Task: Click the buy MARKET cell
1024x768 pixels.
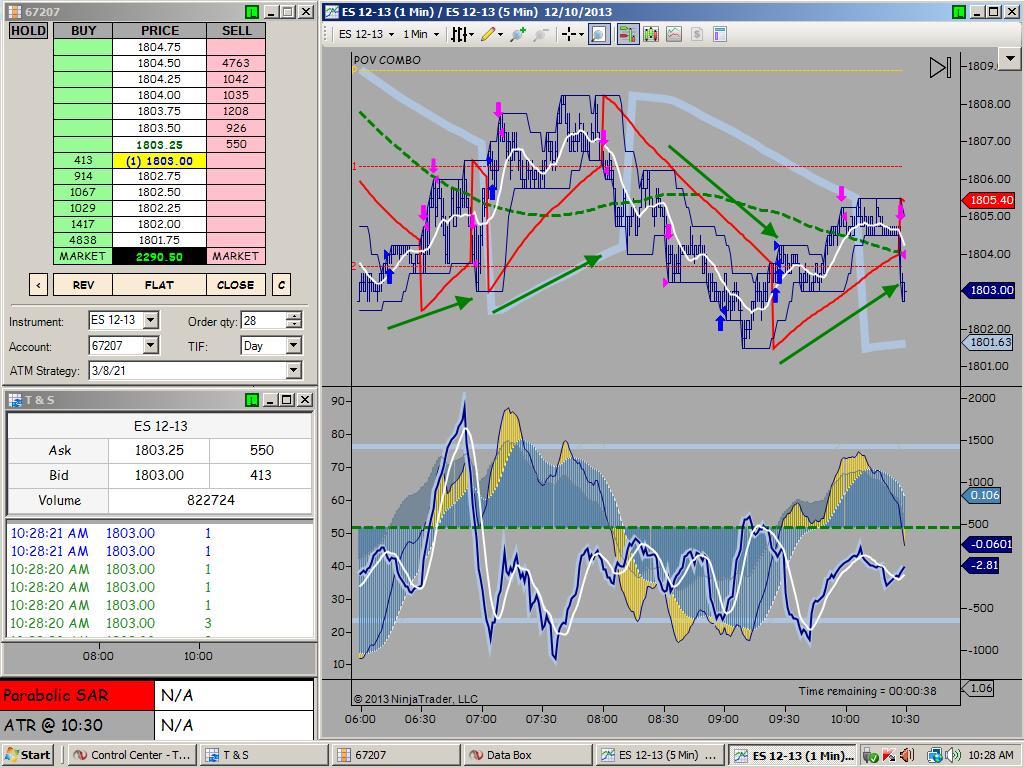Action: (x=82, y=256)
